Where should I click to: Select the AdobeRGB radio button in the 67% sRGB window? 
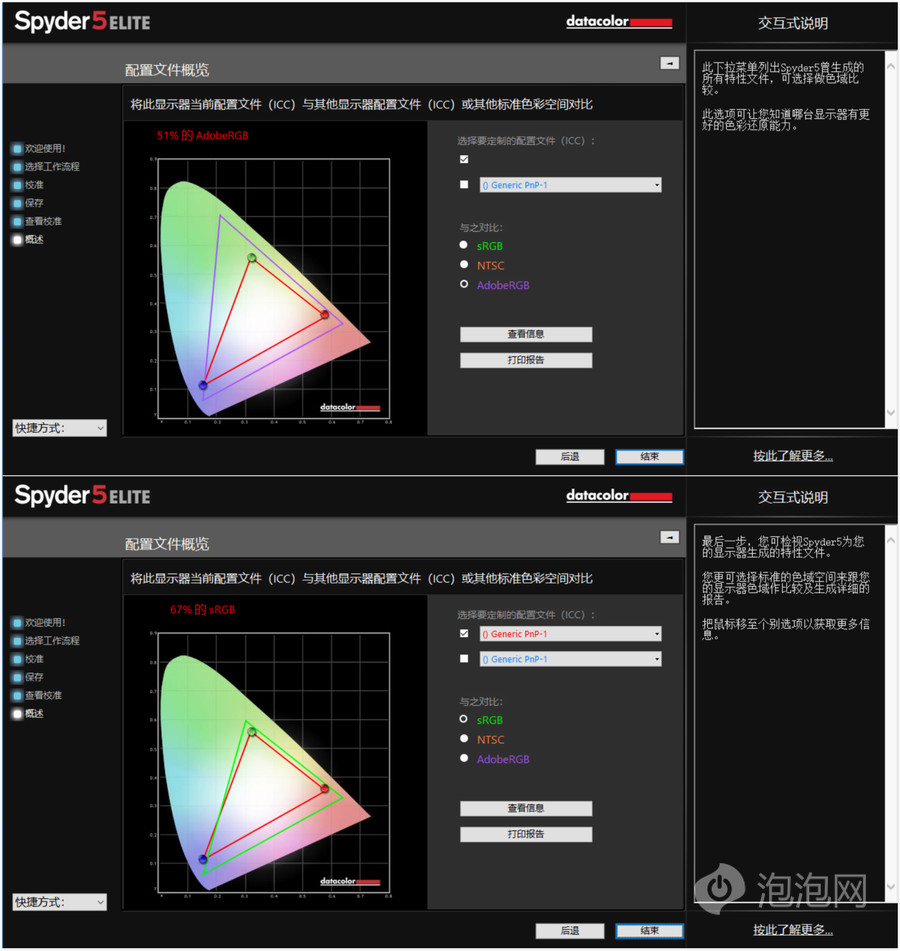(463, 759)
